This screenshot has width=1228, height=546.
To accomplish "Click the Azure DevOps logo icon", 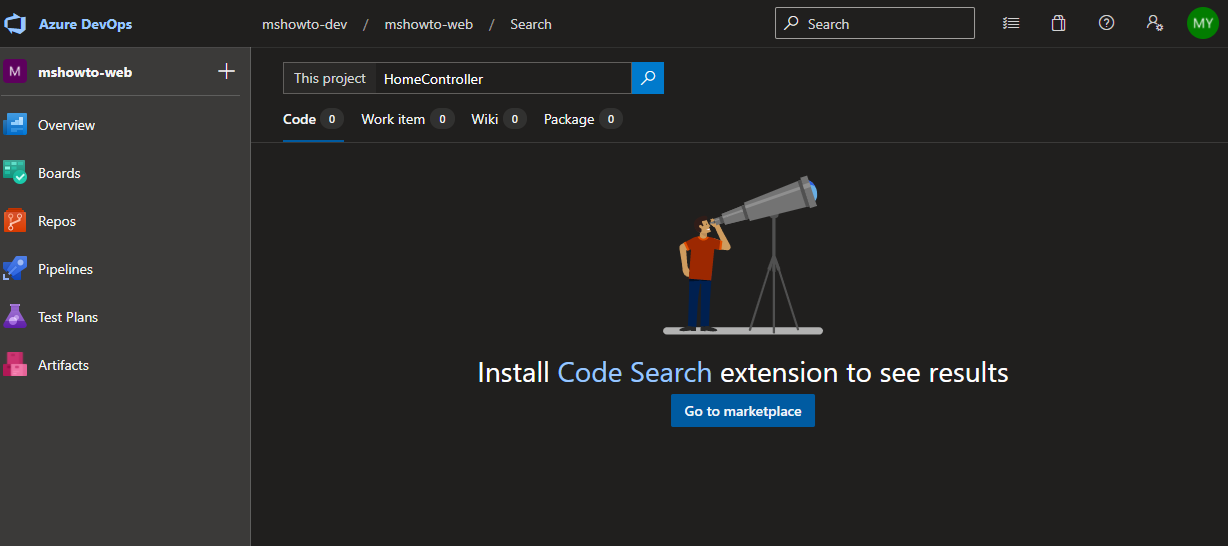I will 15,24.
